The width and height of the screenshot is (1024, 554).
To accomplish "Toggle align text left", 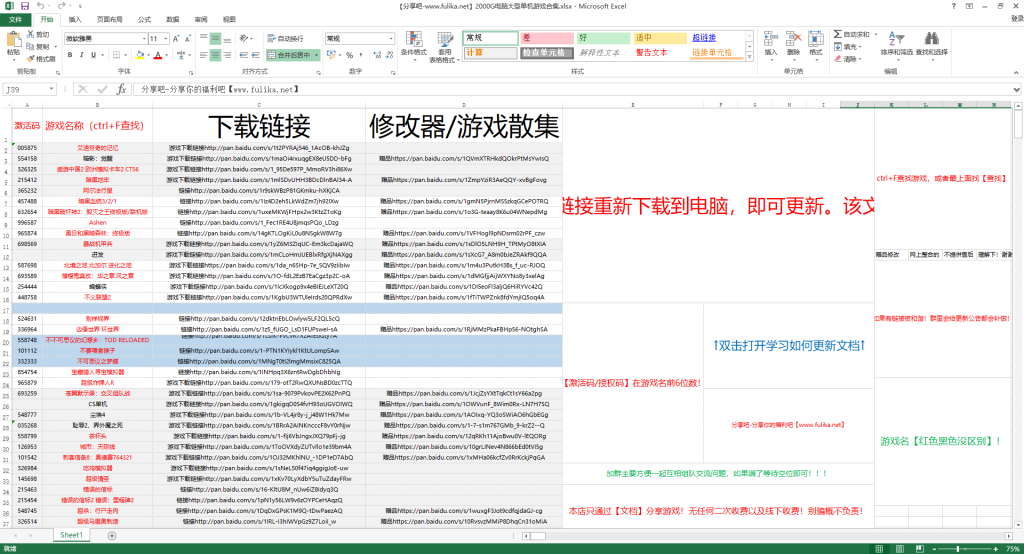I will [x=203, y=55].
